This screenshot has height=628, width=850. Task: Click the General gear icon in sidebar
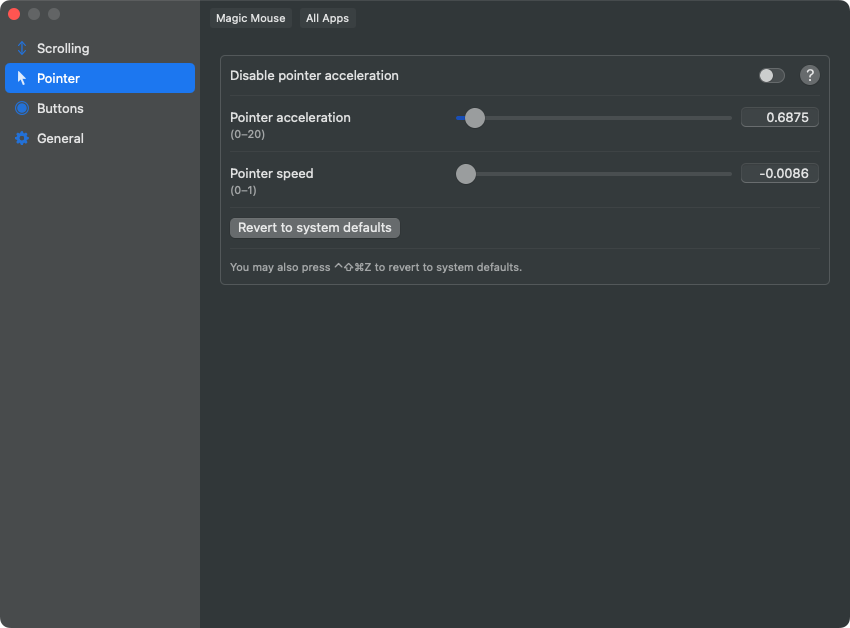click(x=22, y=138)
